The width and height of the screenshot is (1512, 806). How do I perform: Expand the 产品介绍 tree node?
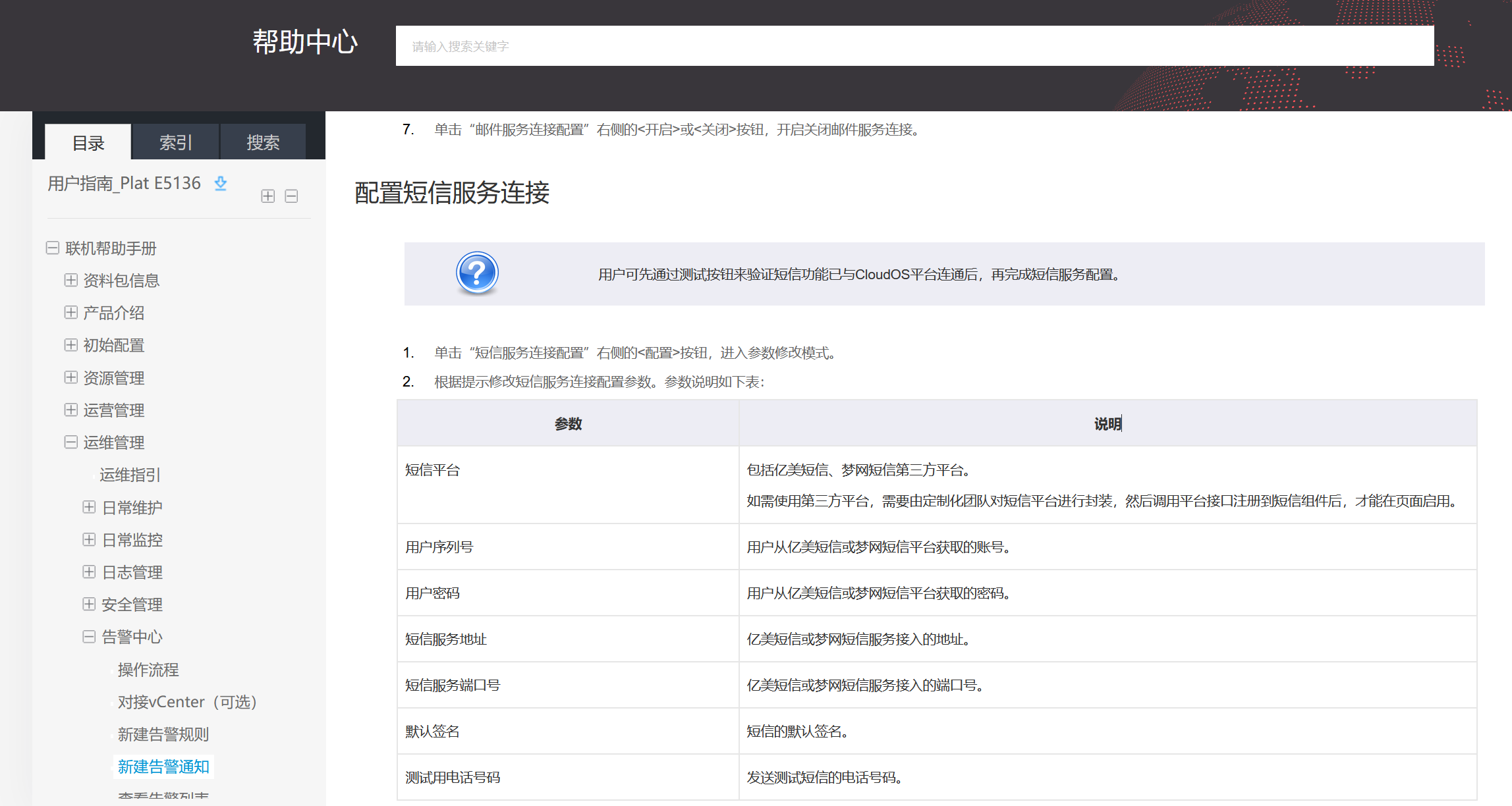pos(71,313)
